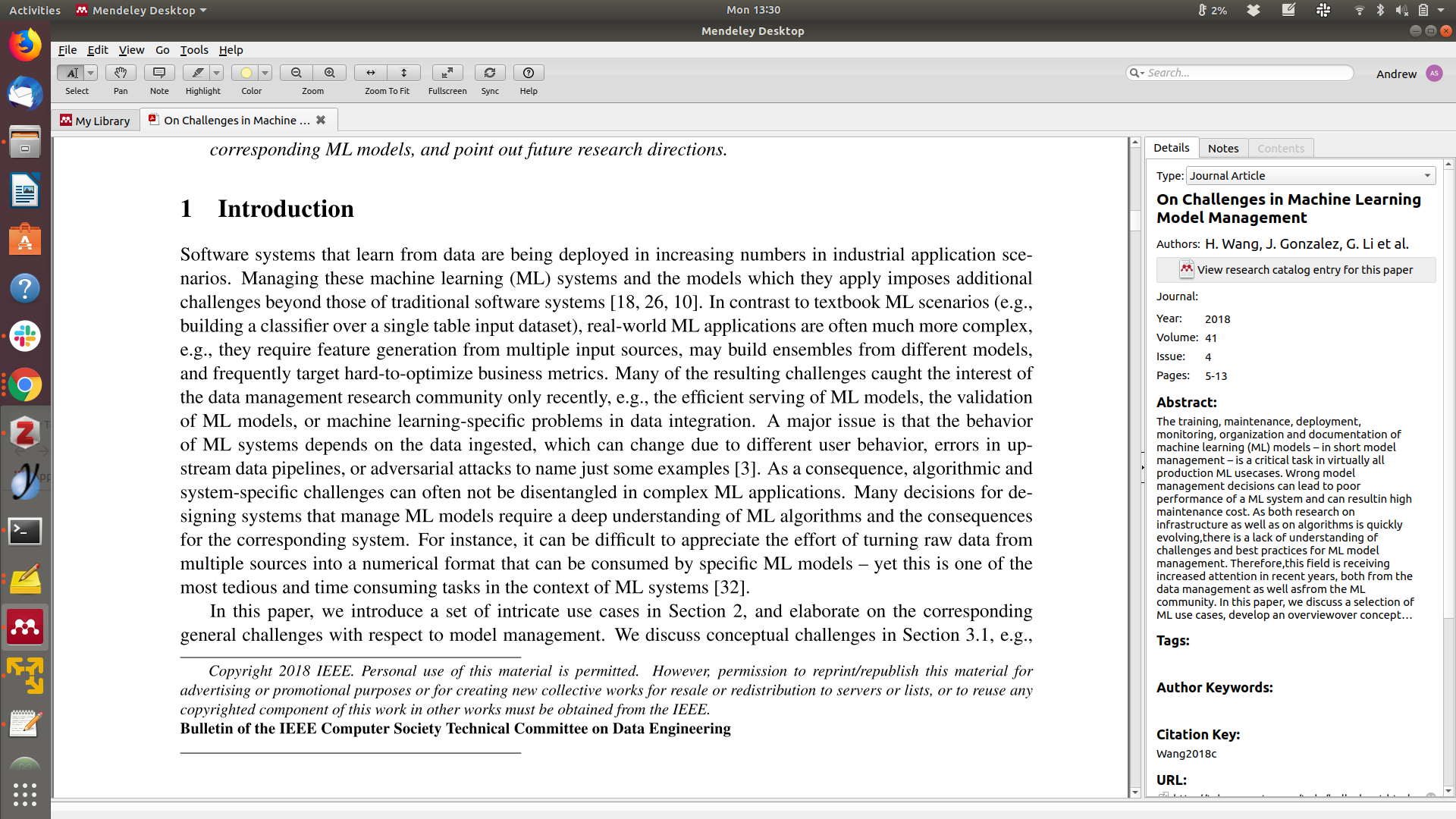Click the Note tool icon
Image resolution: width=1456 pixels, height=819 pixels.
tap(159, 73)
